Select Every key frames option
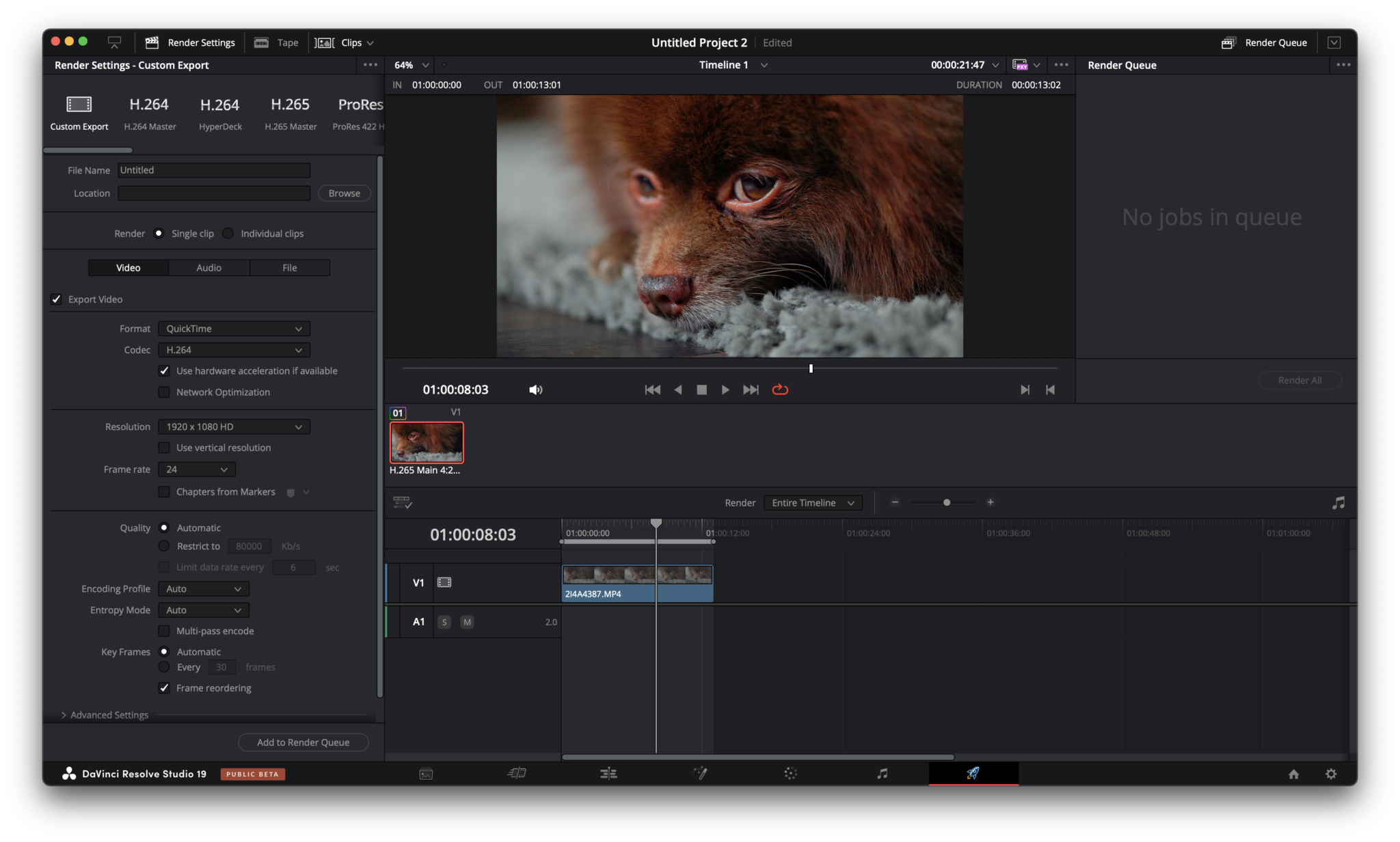 (164, 667)
